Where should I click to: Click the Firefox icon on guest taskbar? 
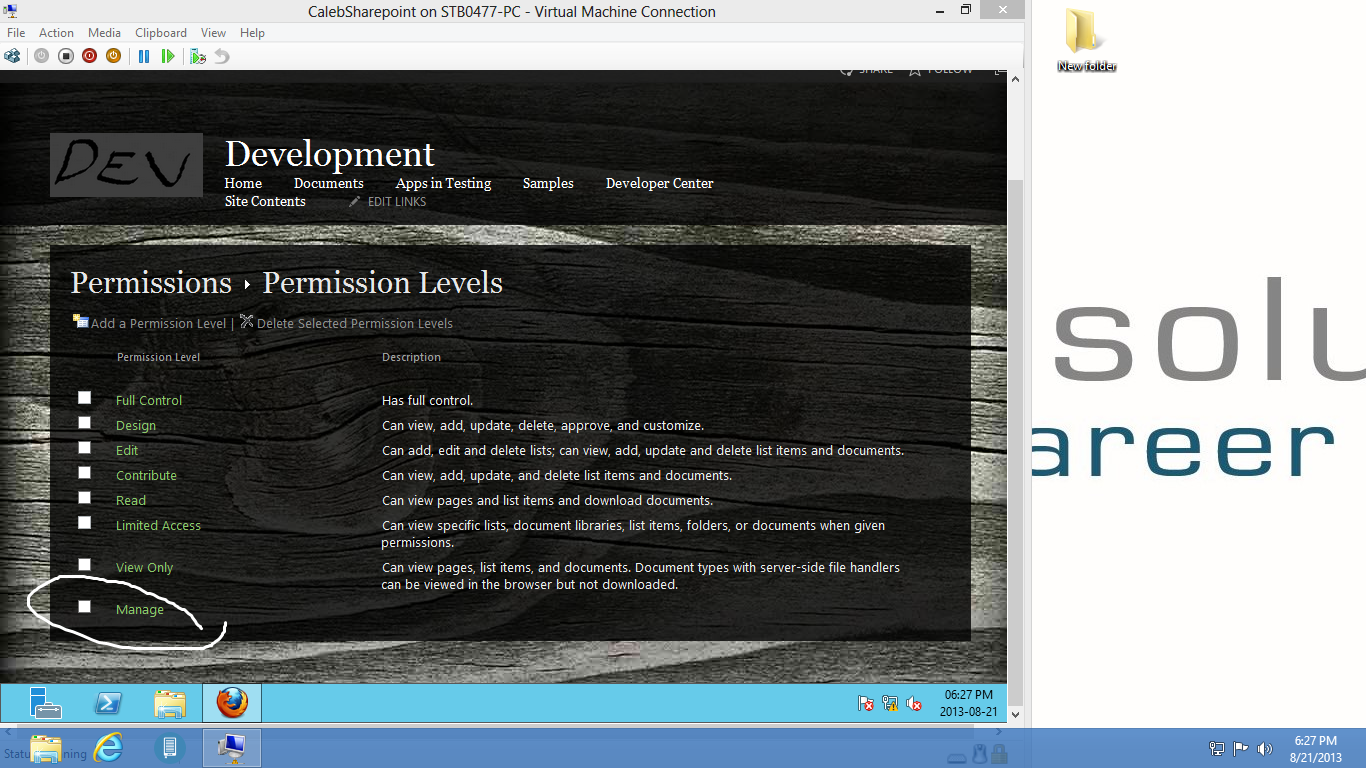[232, 703]
